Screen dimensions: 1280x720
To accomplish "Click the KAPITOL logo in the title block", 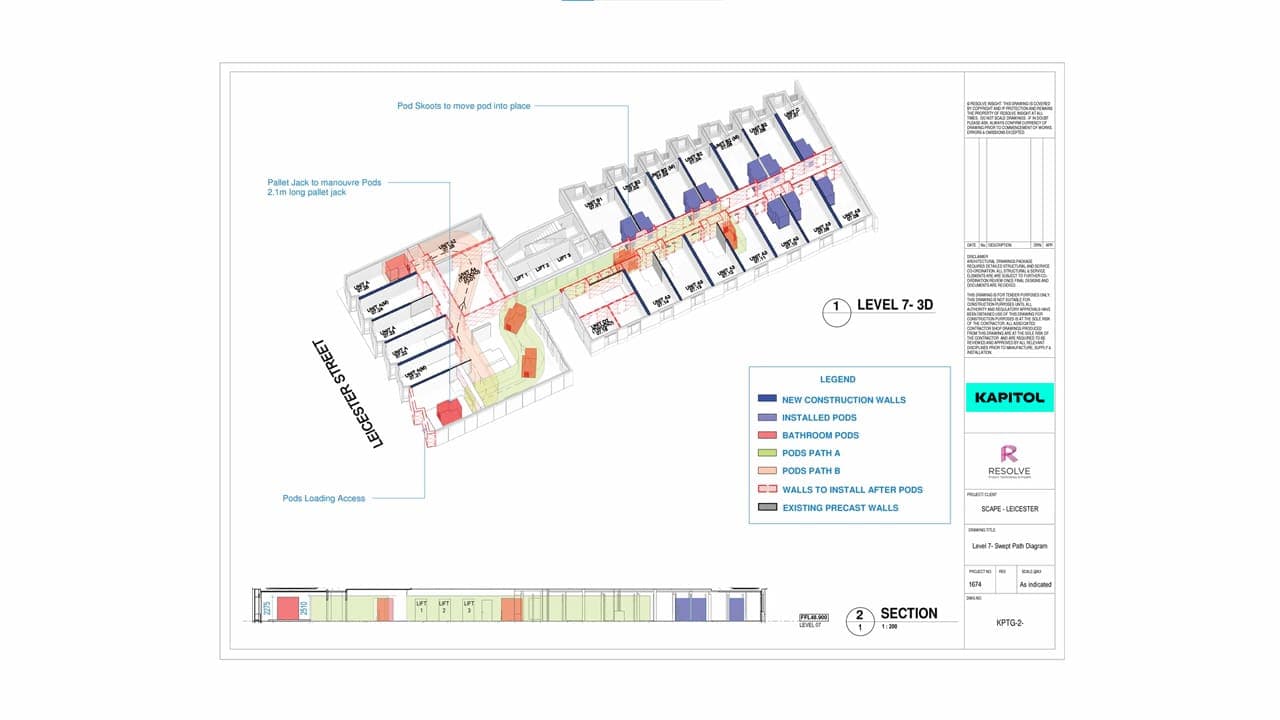I will 1009,397.
